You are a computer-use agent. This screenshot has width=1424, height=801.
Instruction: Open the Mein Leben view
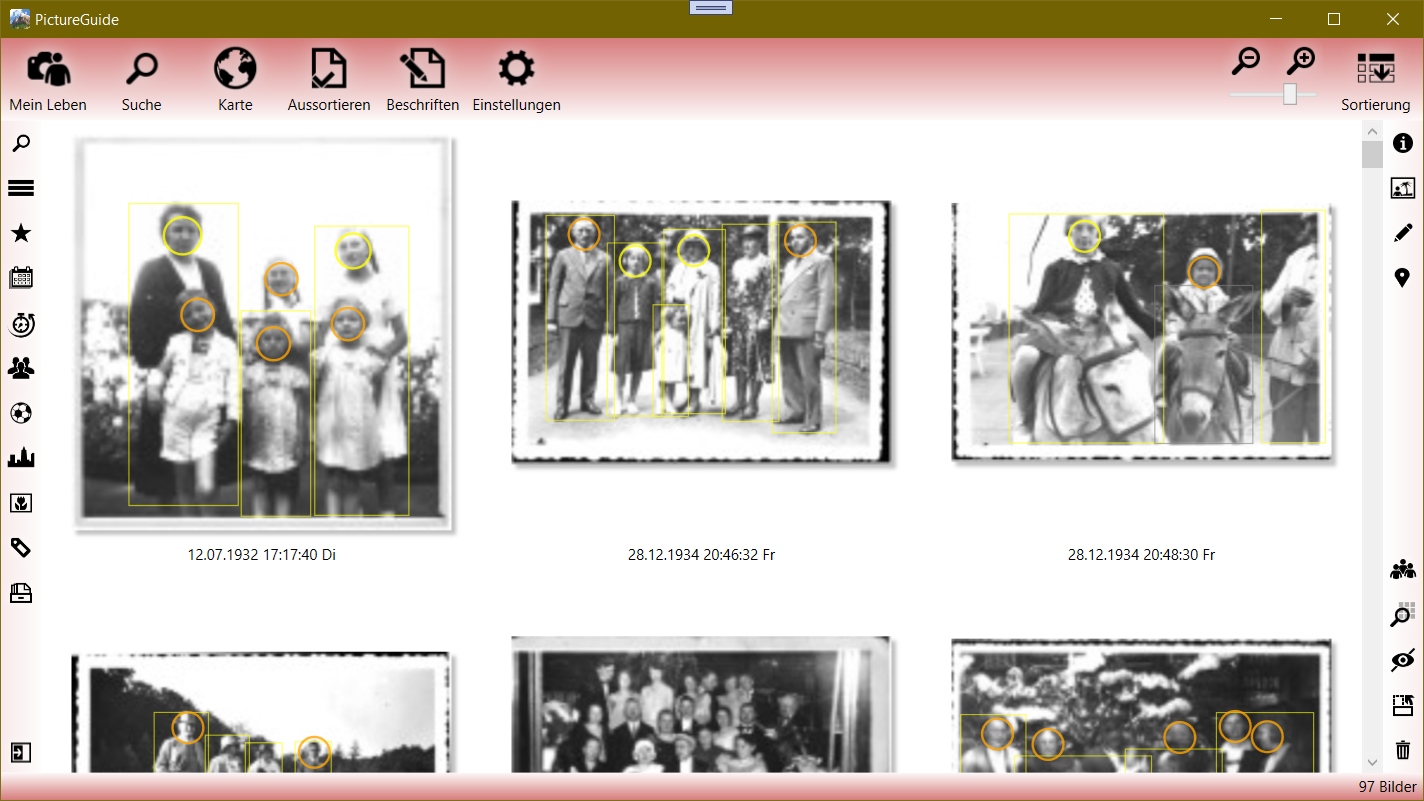[48, 80]
